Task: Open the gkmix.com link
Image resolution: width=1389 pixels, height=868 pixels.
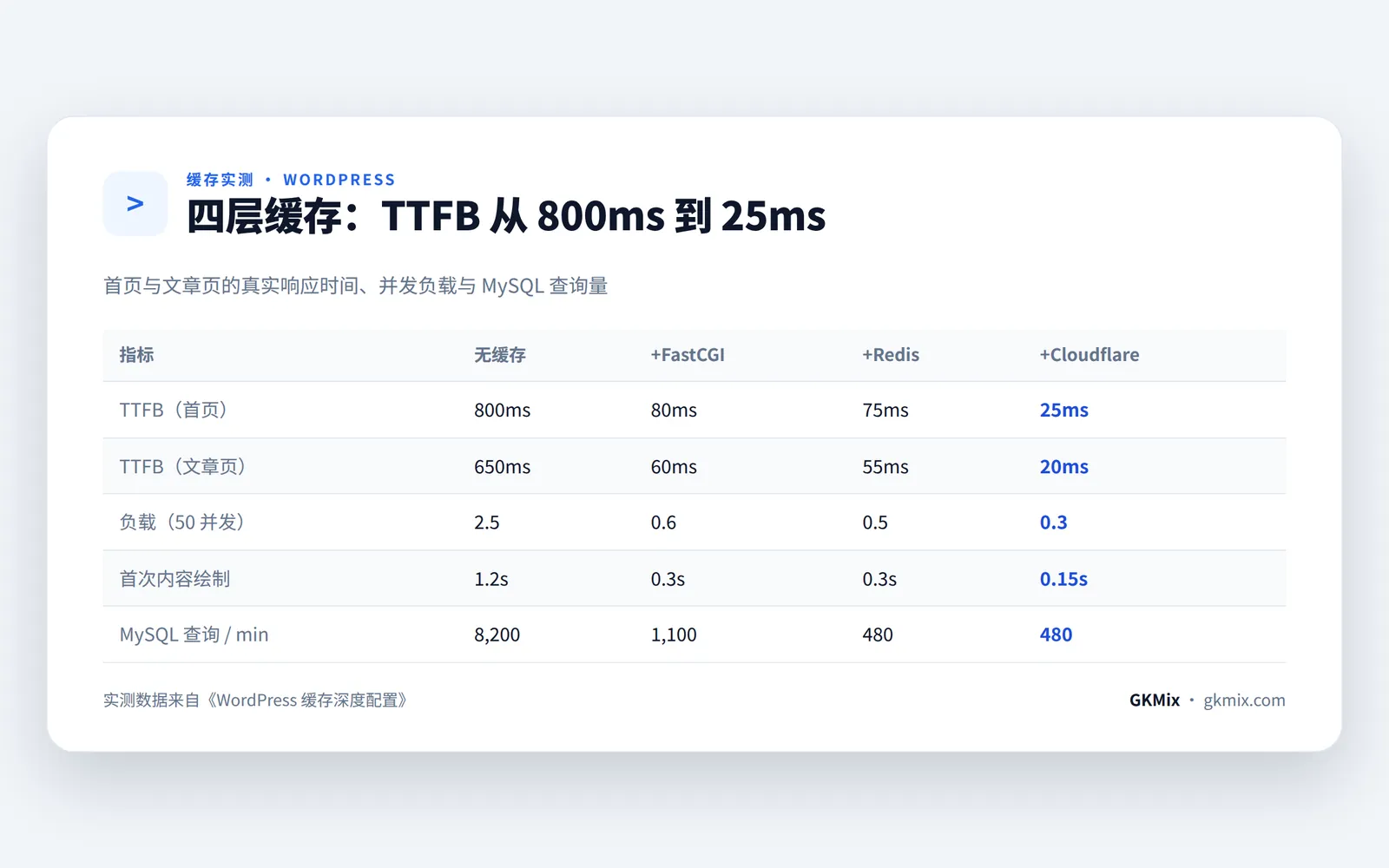Action: [1244, 700]
